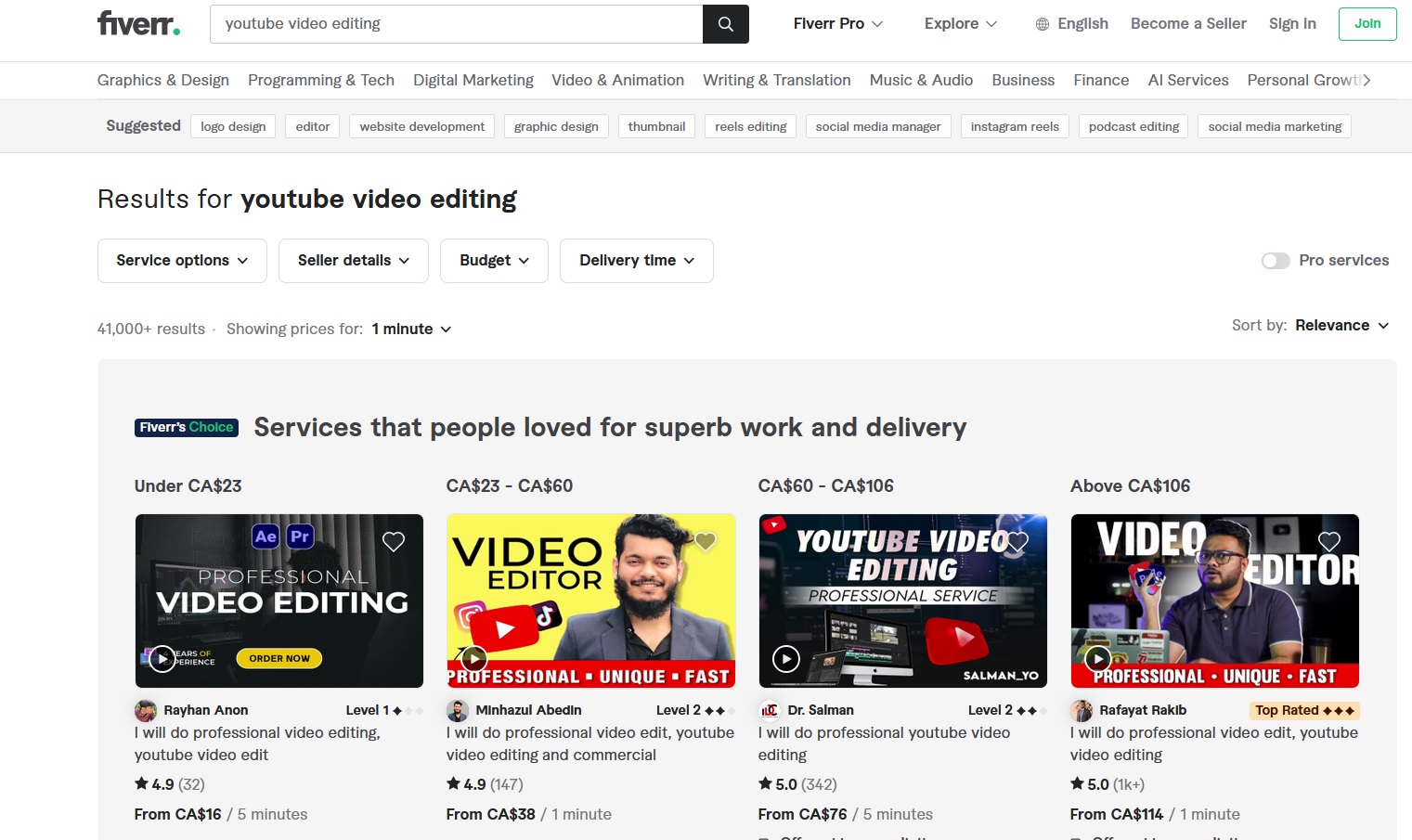Click the search magnifier button
The height and width of the screenshot is (840, 1412).
726,24
